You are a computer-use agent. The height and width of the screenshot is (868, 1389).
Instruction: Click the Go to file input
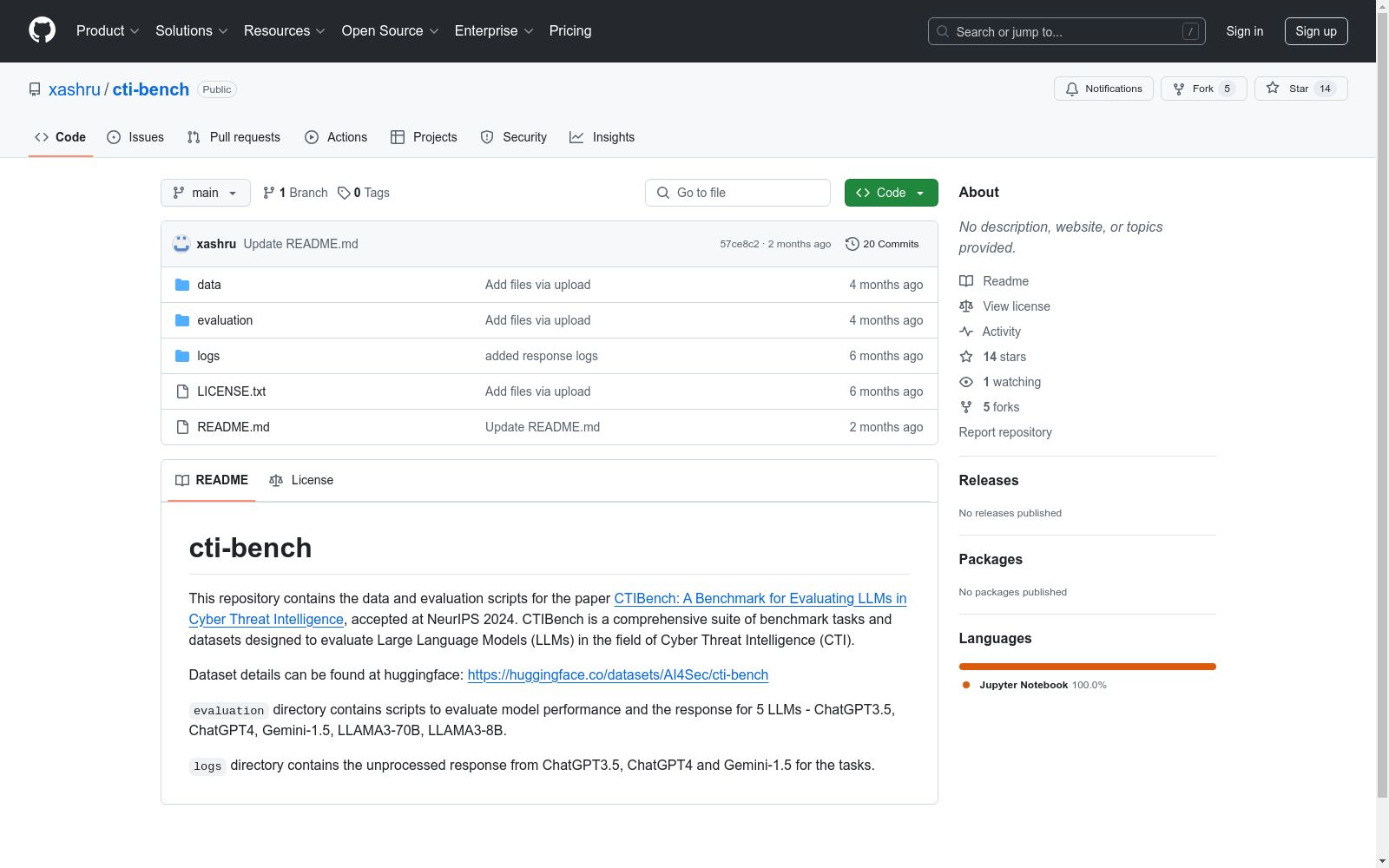click(738, 193)
